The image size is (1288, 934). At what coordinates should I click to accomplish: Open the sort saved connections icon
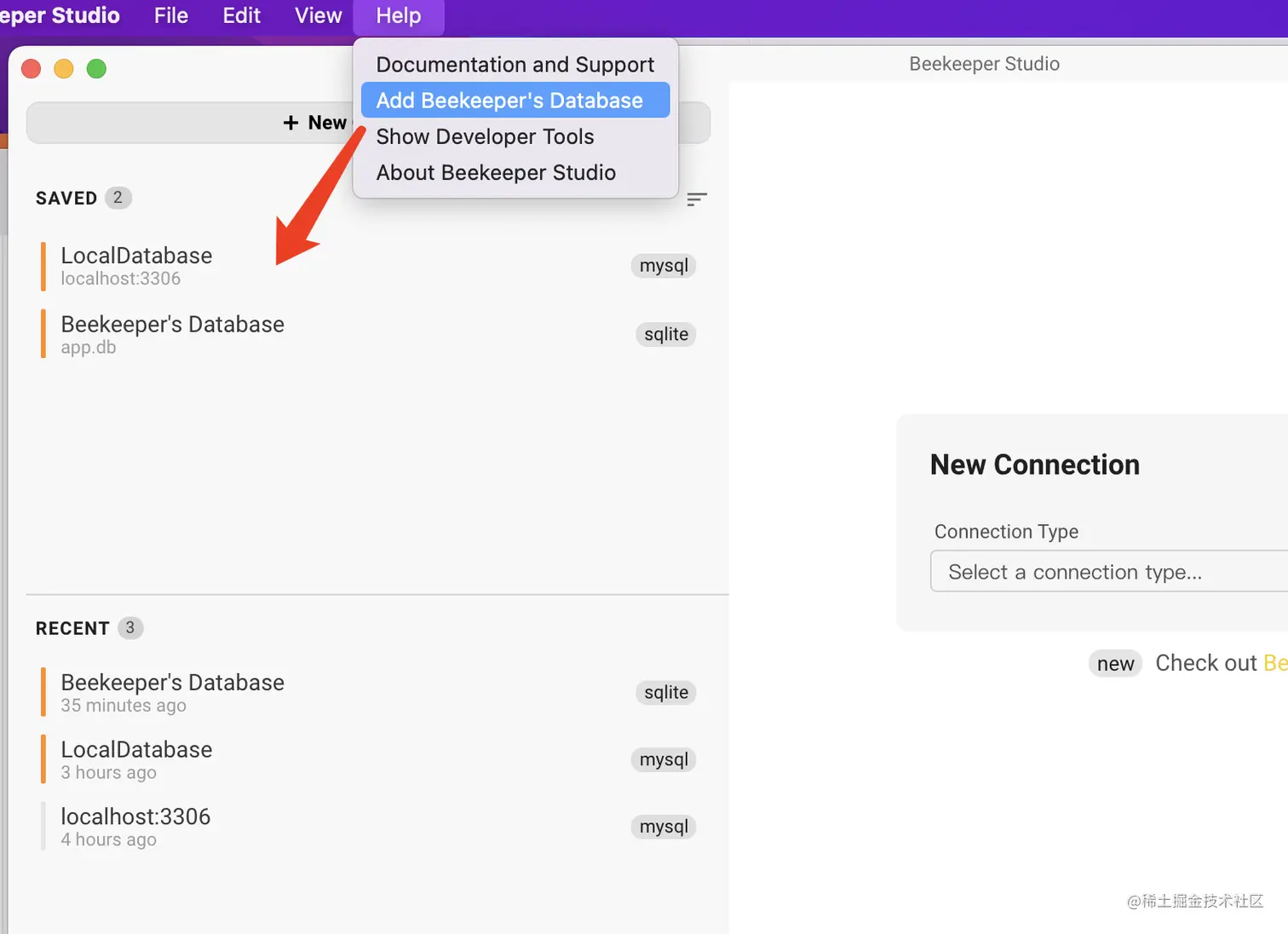(697, 199)
